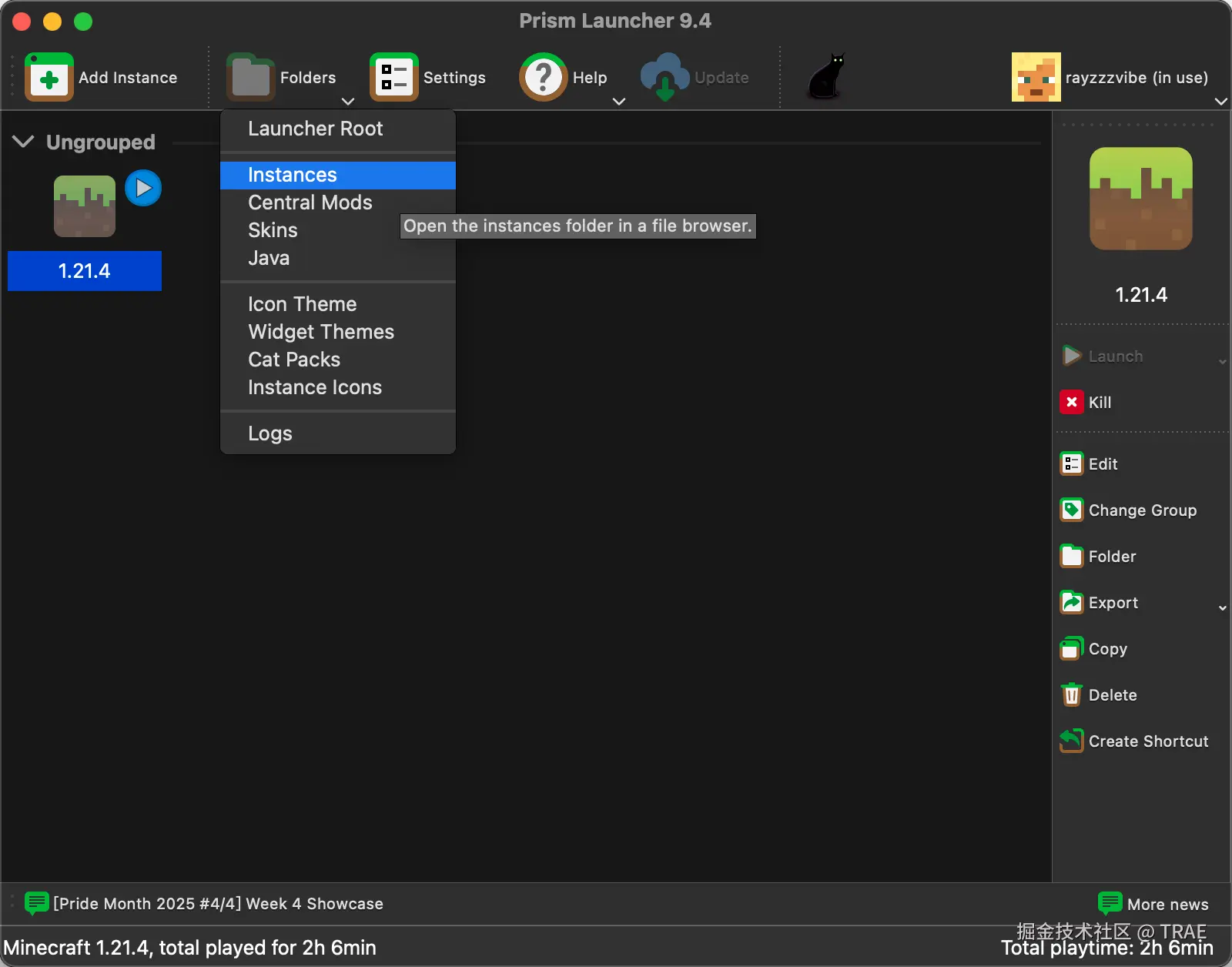This screenshot has height=967, width=1232.
Task: Click the large grass block icon in sidebar
Action: [x=1141, y=199]
